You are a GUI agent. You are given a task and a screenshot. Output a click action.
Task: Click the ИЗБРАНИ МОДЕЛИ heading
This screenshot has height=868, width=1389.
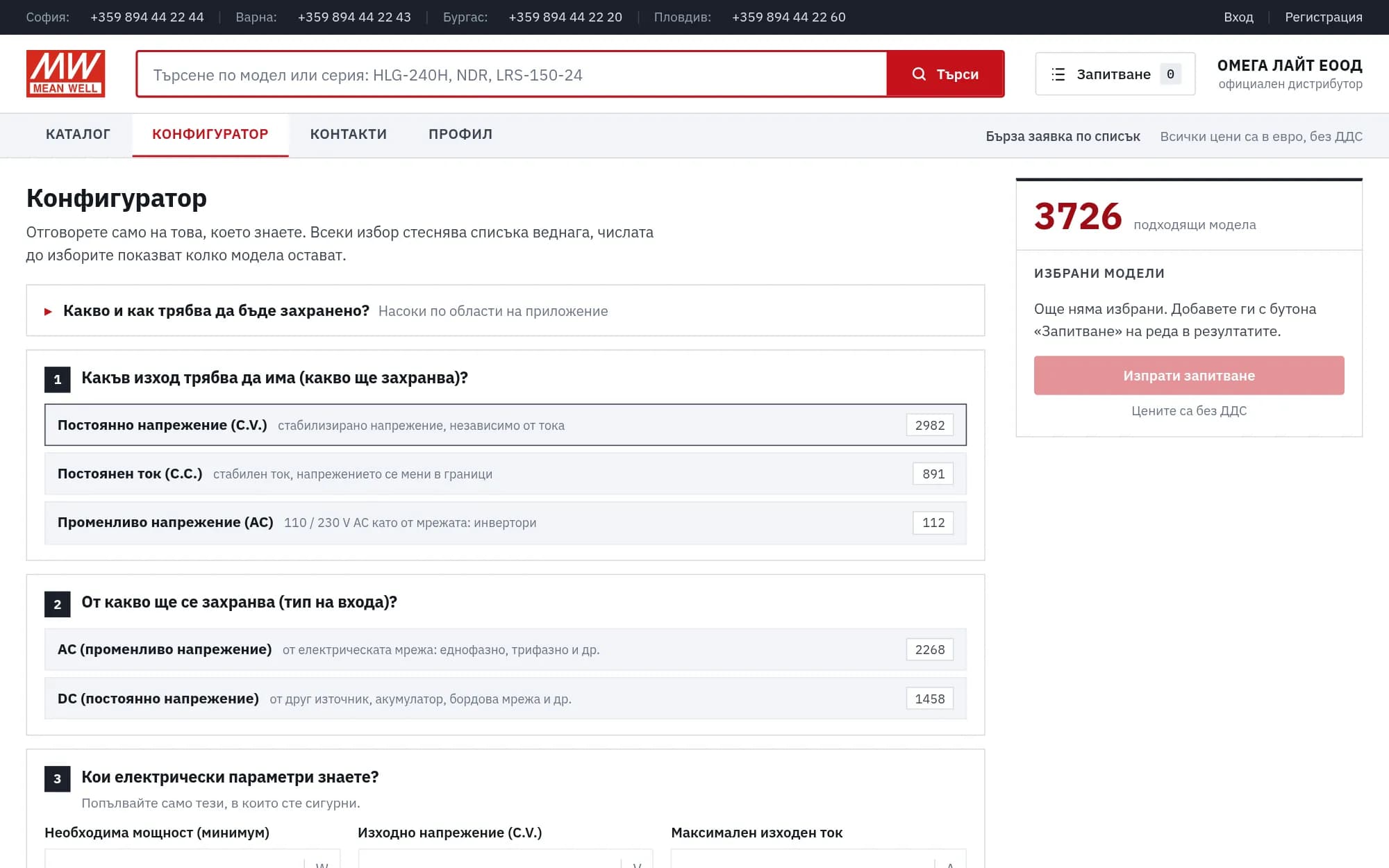coord(1099,274)
